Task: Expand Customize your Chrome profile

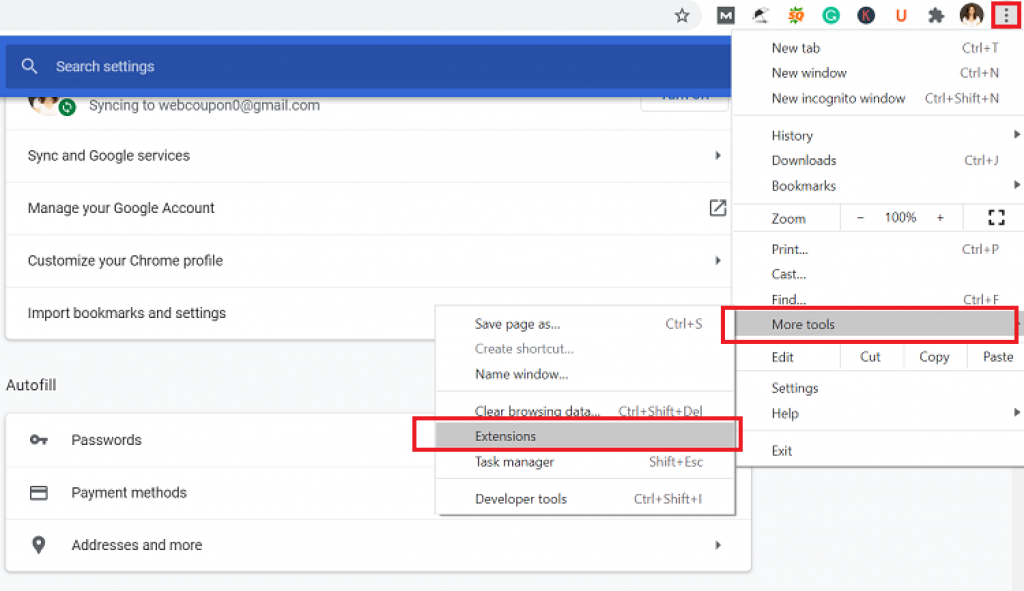Action: coord(717,261)
